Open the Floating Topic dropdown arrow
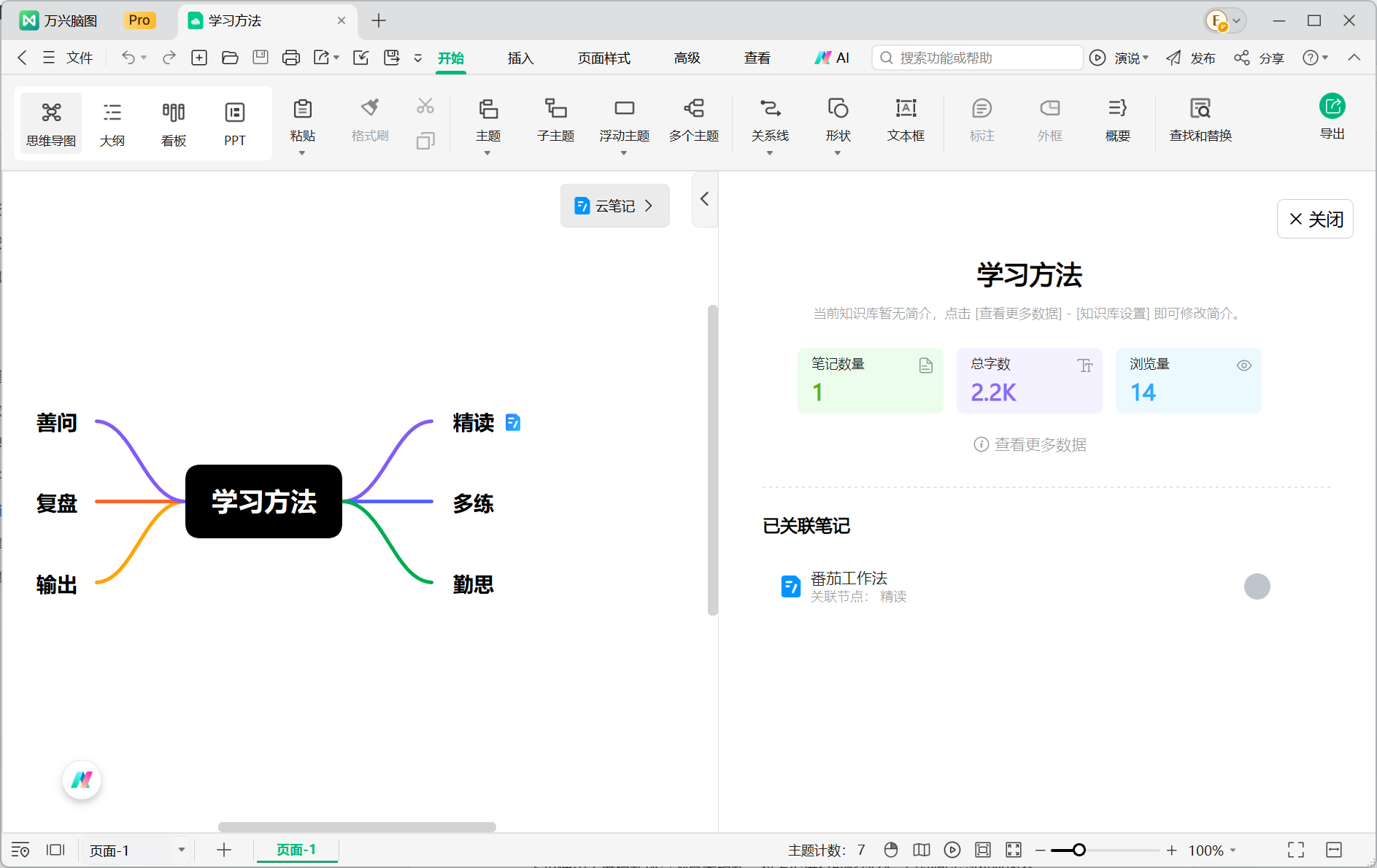Image resolution: width=1377 pixels, height=868 pixels. 624,153
